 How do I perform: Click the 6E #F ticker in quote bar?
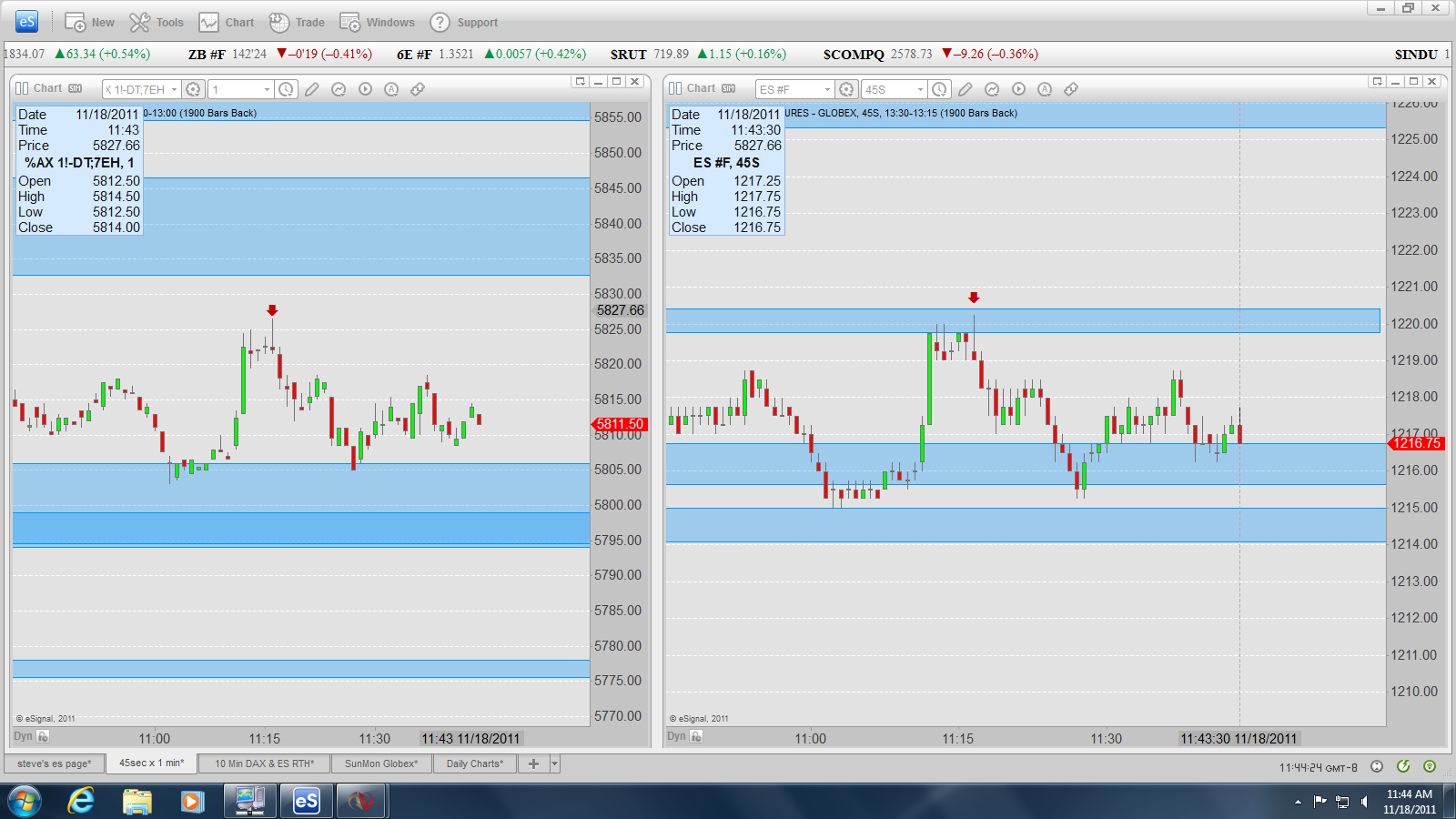414,55
